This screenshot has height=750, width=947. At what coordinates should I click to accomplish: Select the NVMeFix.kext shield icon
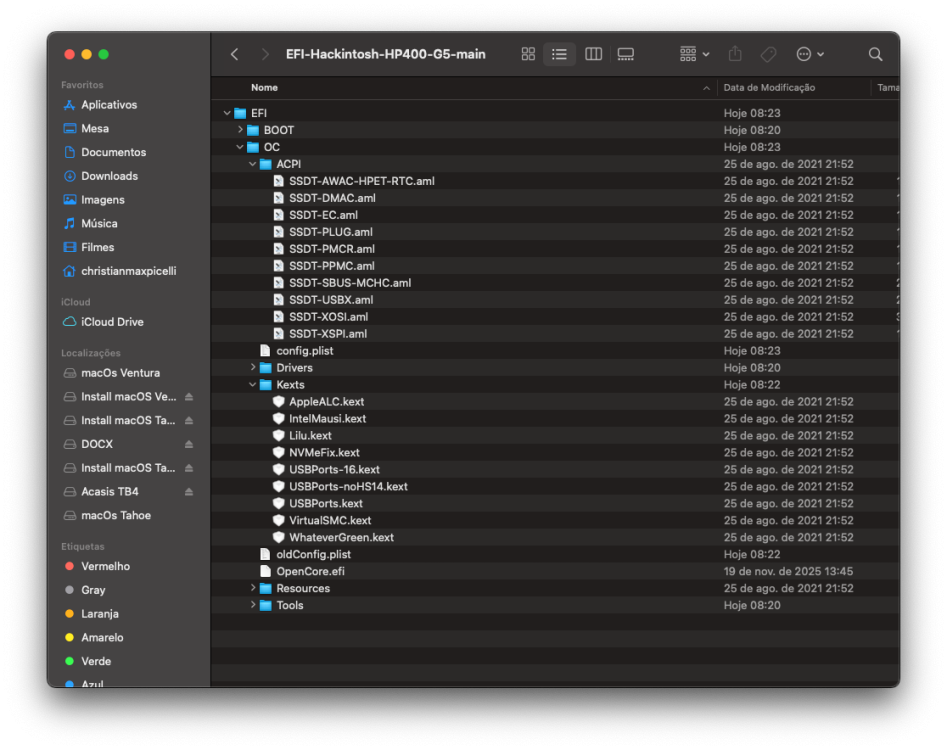click(x=278, y=452)
